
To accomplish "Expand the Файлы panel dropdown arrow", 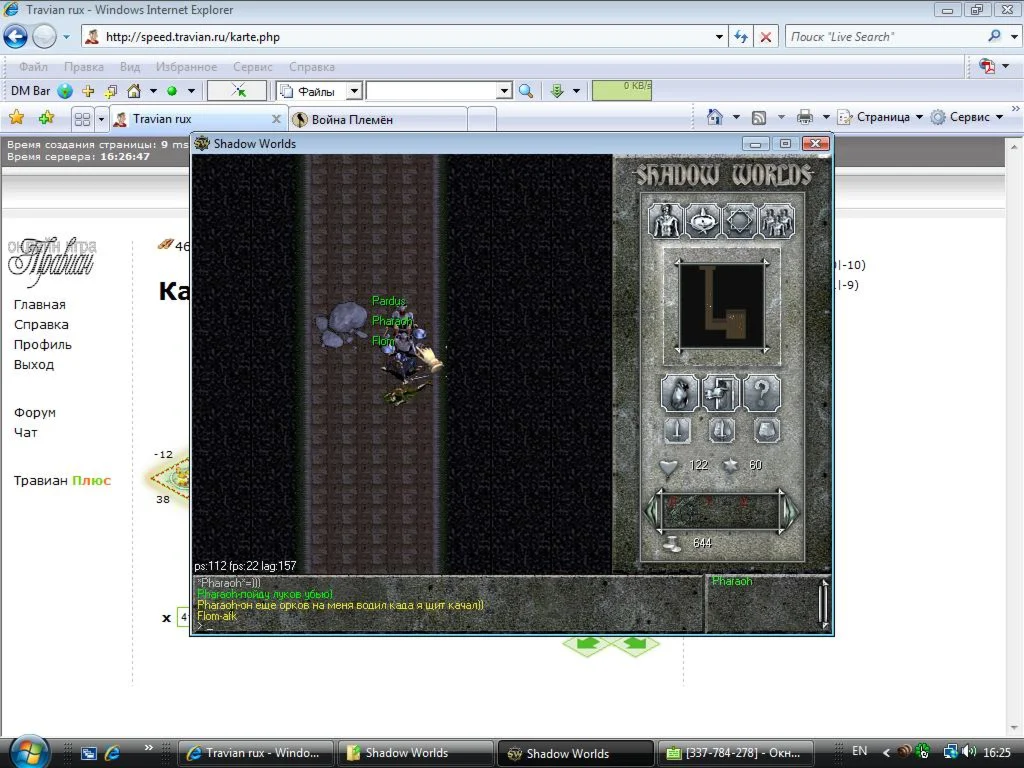I will click(354, 90).
